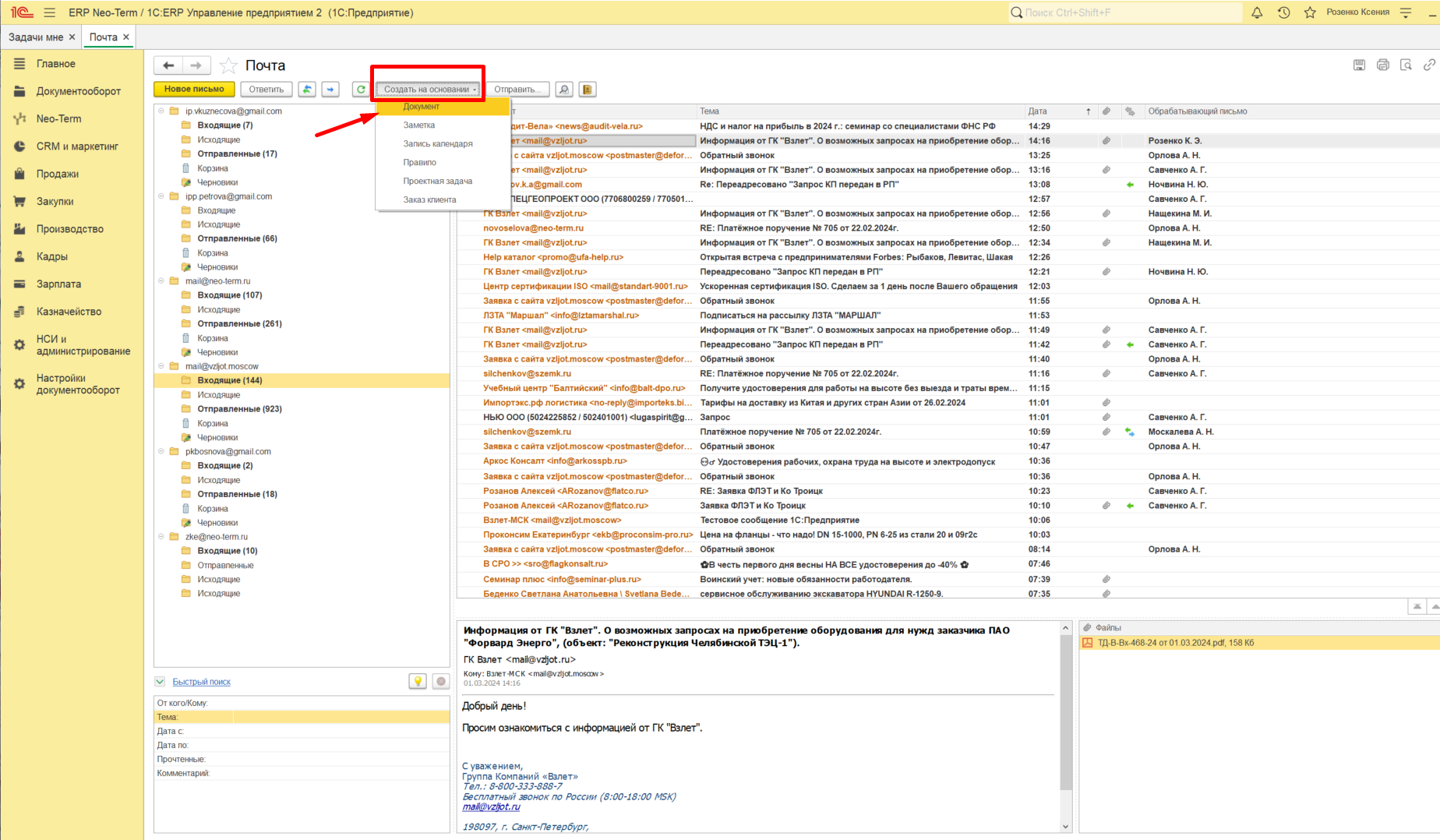Click the clear search cross button
Image resolution: width=1440 pixels, height=840 pixels.
(x=441, y=682)
